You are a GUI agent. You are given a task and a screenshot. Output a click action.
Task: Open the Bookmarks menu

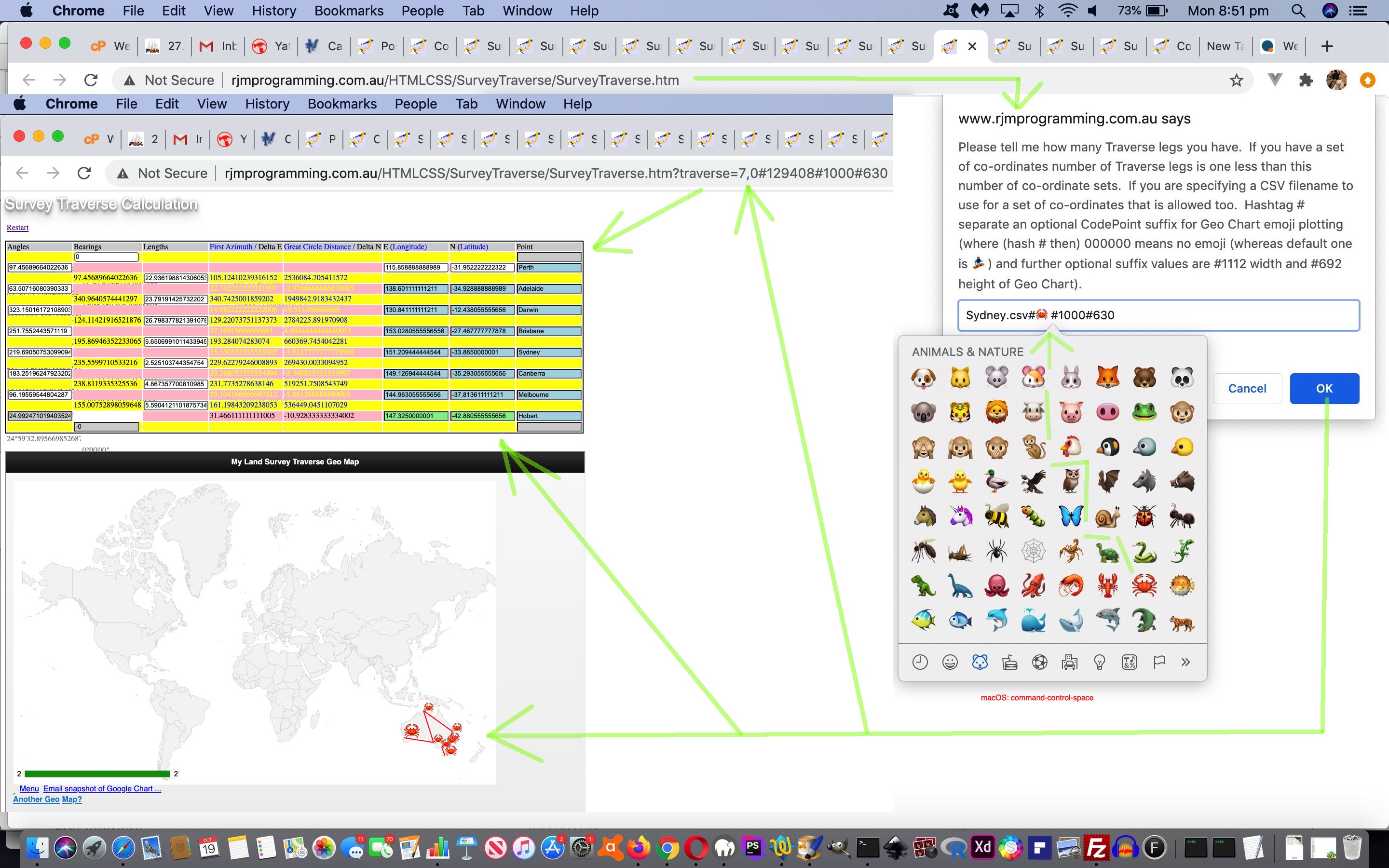click(348, 11)
